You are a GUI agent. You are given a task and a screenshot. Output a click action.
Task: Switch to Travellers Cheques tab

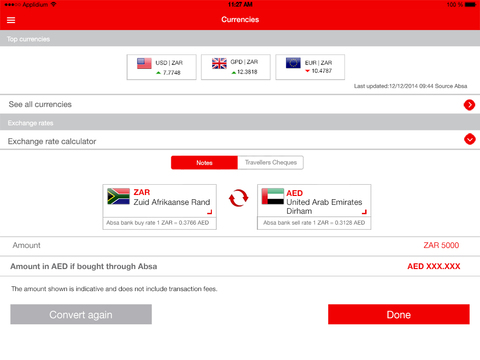[x=271, y=163]
